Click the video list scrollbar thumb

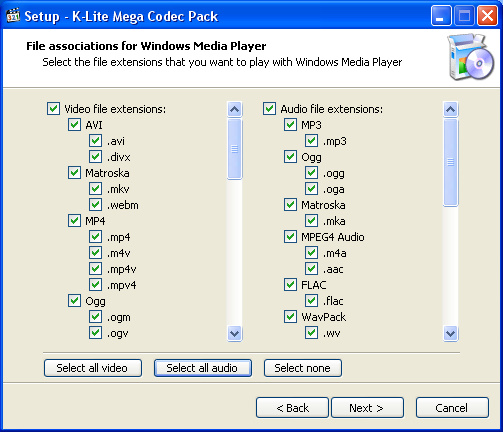pos(235,149)
